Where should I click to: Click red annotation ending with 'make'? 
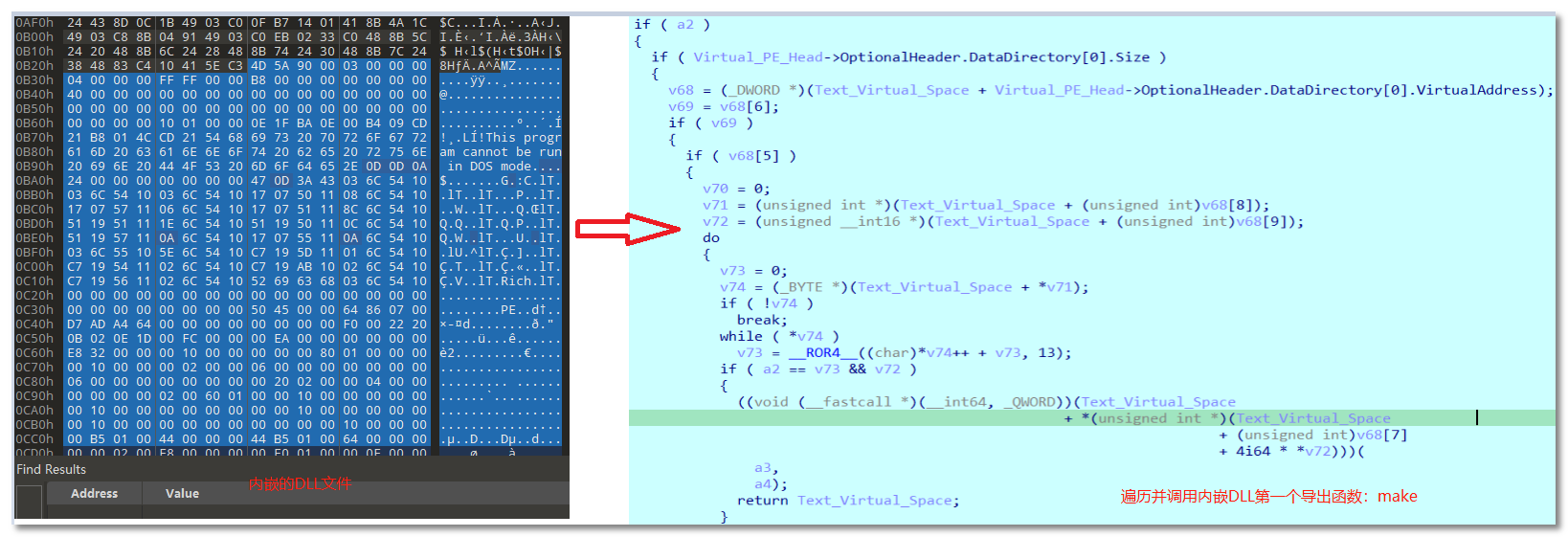point(1268,497)
